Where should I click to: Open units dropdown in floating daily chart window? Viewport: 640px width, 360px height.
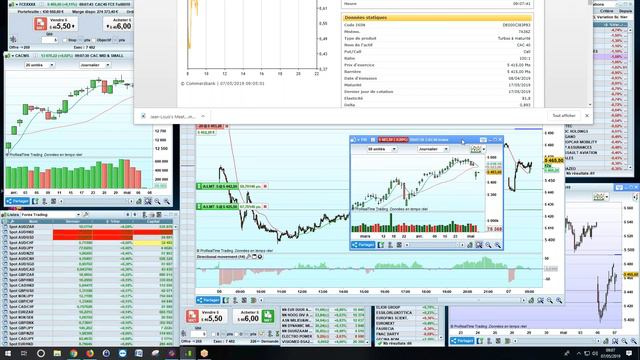click(382, 149)
